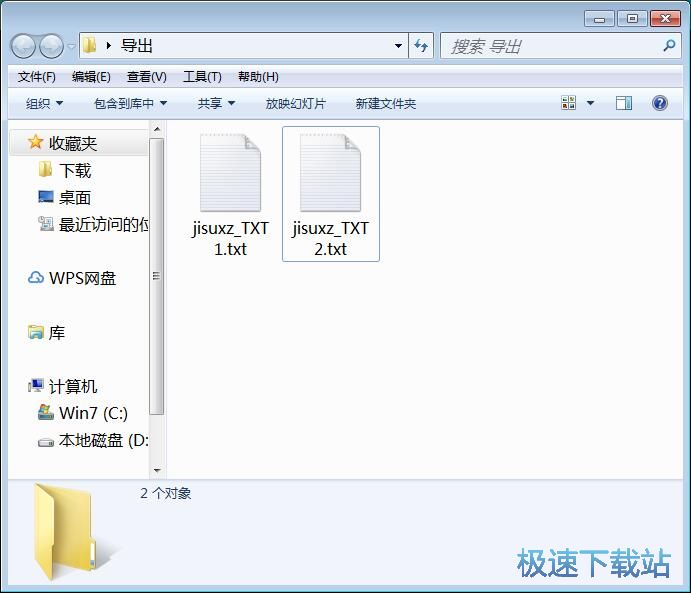Click the file name jisuxz_TXT2.txt

coord(331,239)
